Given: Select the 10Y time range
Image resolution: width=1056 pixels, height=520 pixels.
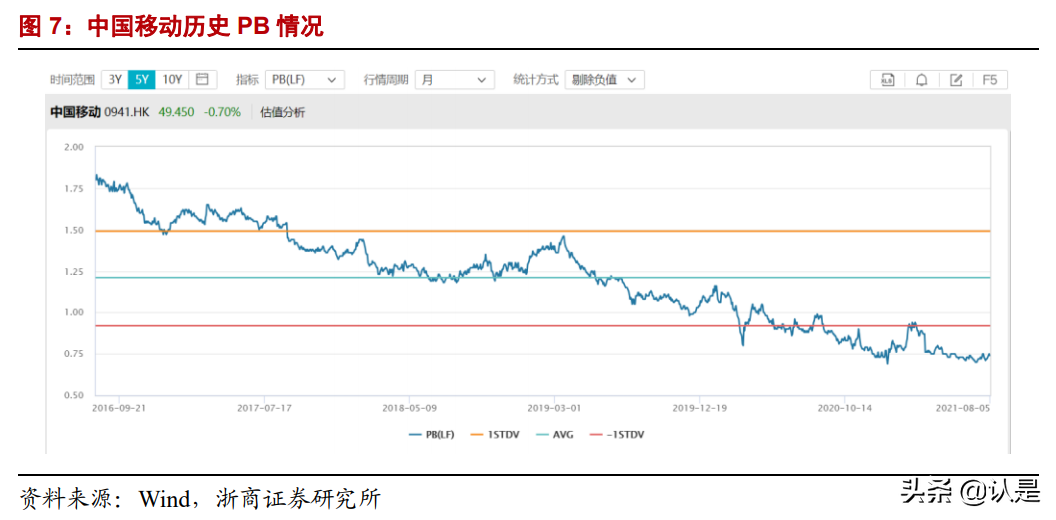Looking at the screenshot, I should [x=172, y=79].
